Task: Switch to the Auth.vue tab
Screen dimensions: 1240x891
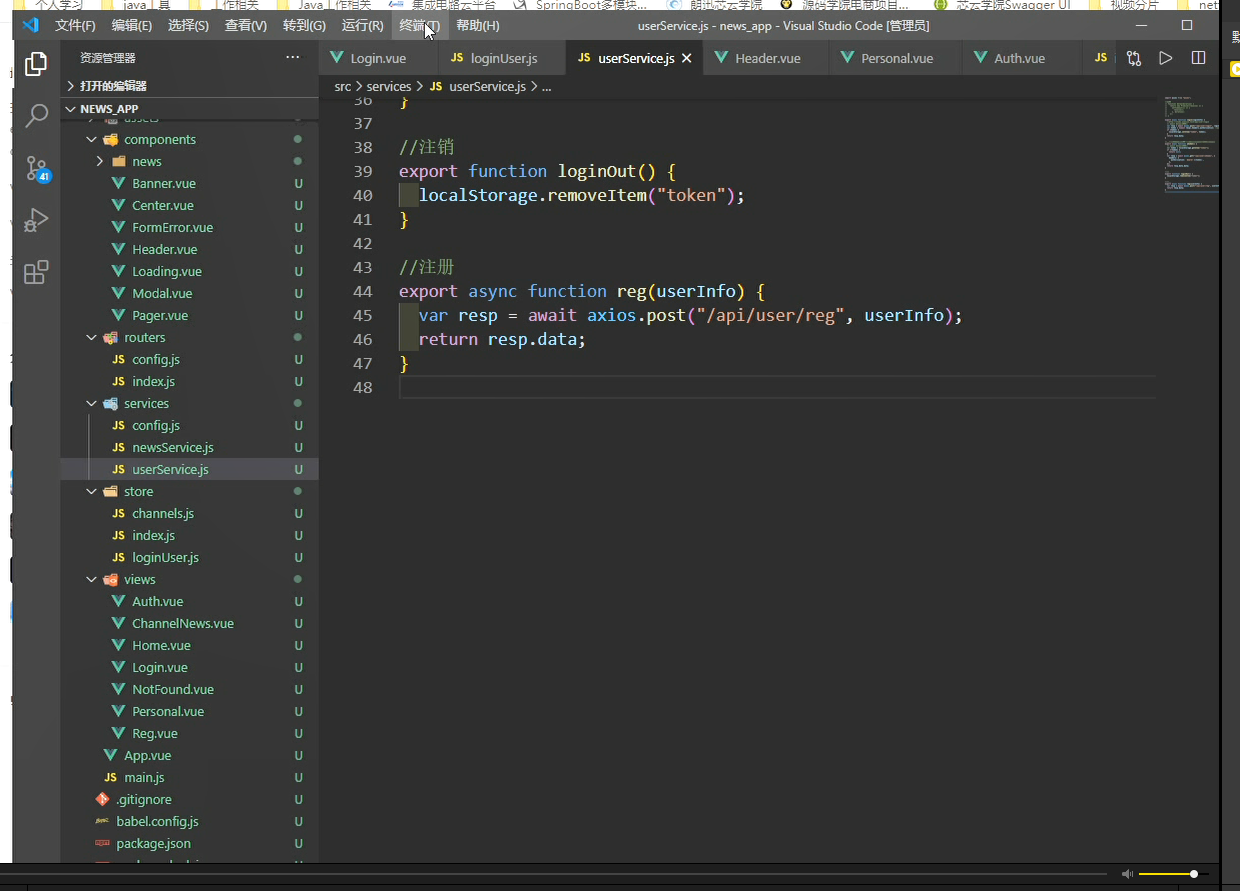Action: click(x=1019, y=58)
